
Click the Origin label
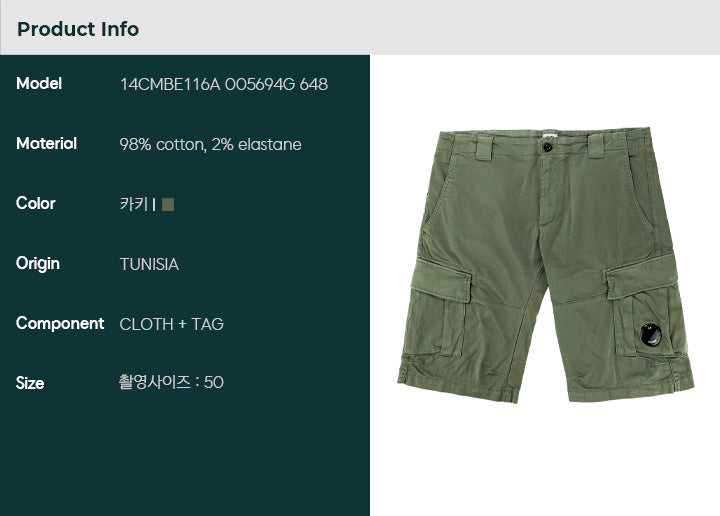click(x=38, y=264)
